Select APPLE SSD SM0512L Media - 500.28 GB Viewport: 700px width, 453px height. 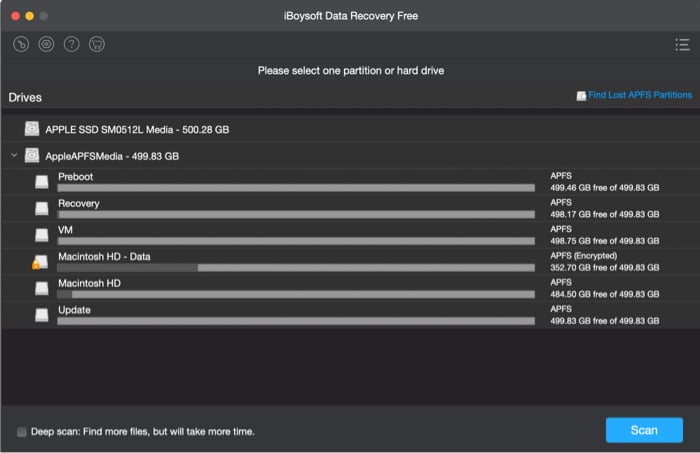pos(137,130)
